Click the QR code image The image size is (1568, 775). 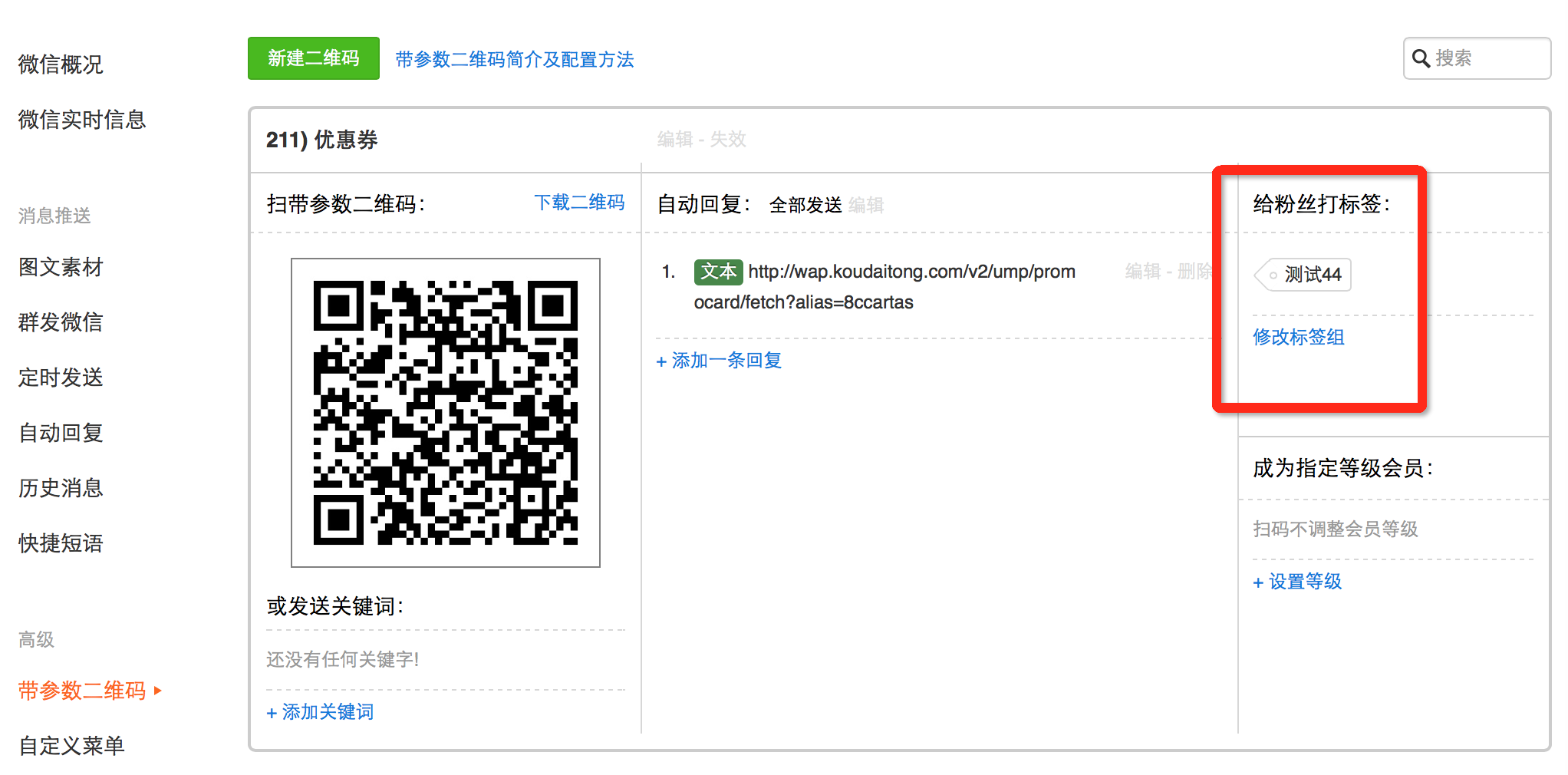click(x=446, y=413)
